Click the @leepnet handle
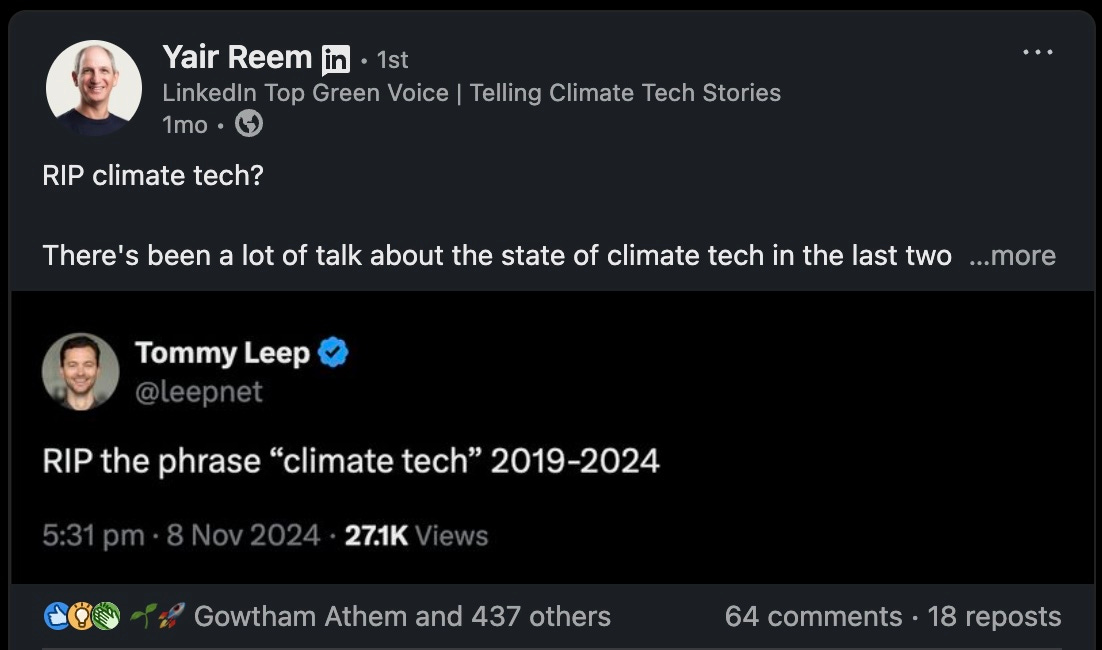1102x650 pixels. point(198,391)
